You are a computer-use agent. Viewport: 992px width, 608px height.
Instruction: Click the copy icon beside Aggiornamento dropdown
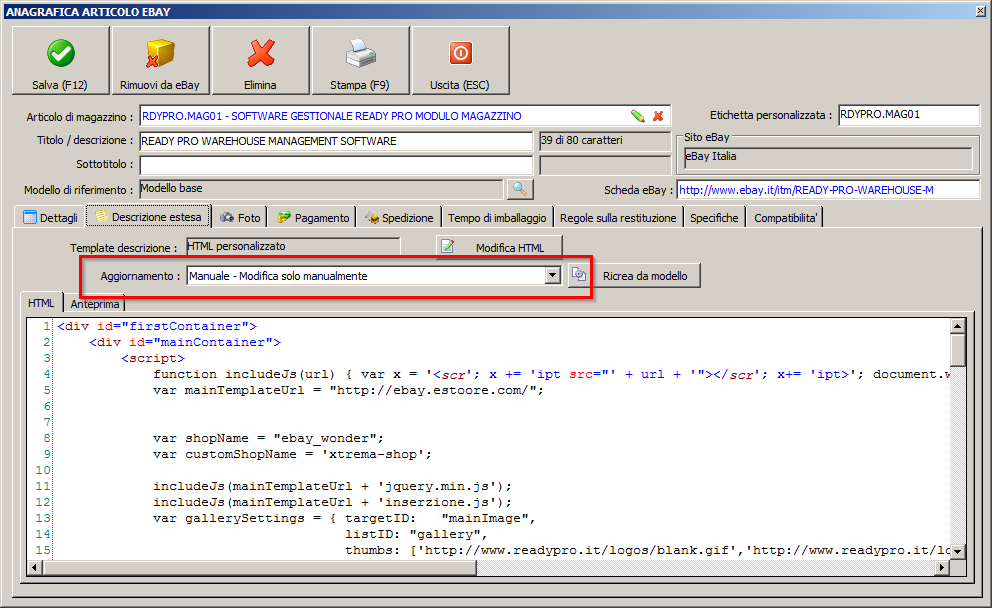tap(579, 275)
